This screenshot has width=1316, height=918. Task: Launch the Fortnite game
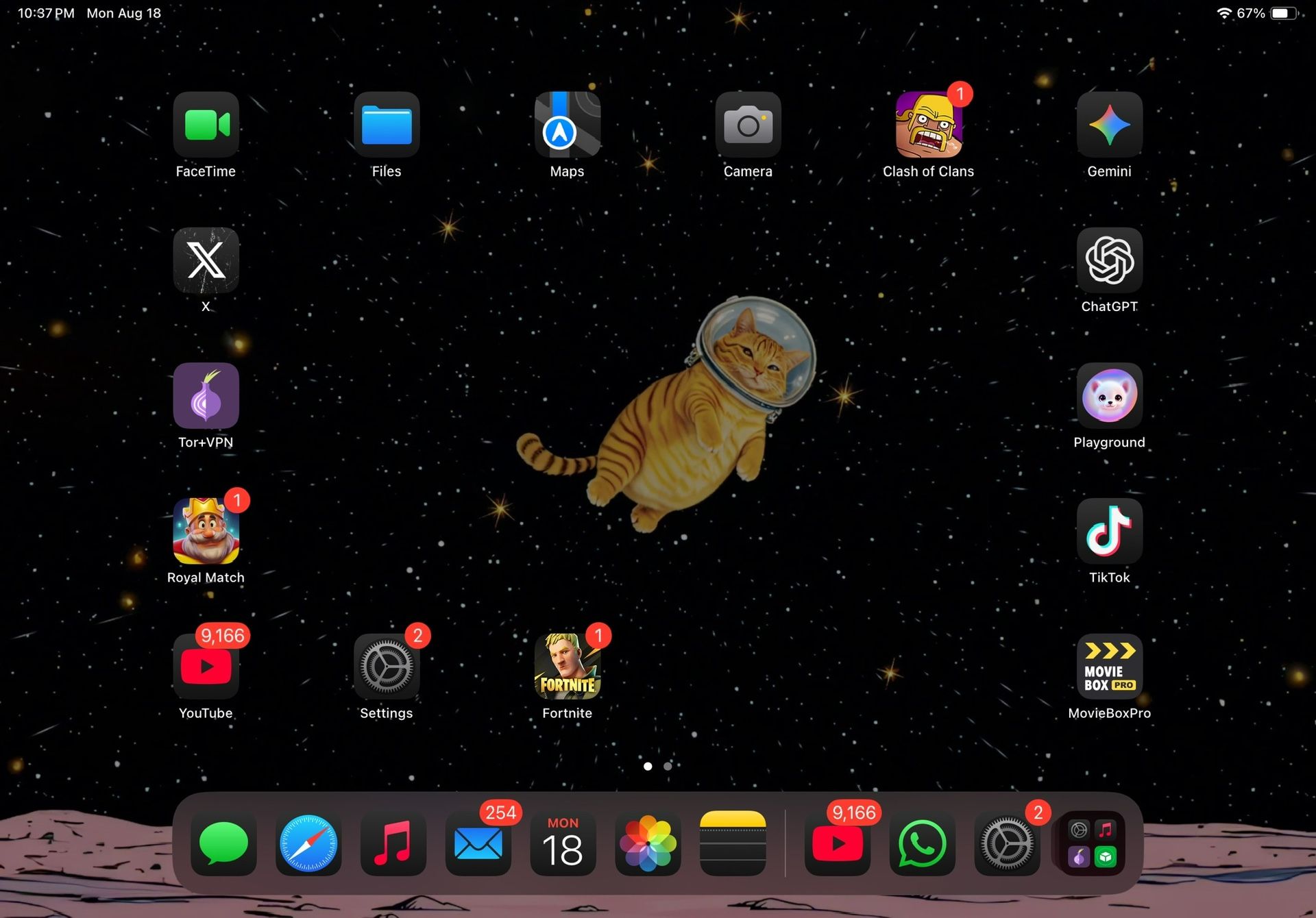click(x=568, y=667)
